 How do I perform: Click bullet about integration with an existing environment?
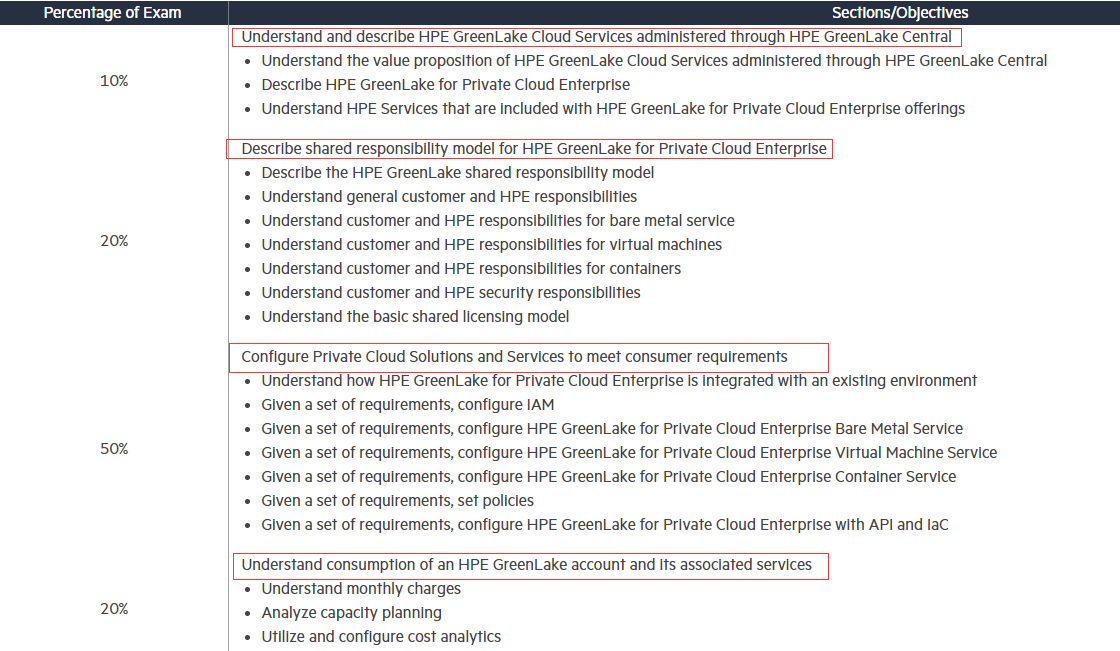click(619, 381)
